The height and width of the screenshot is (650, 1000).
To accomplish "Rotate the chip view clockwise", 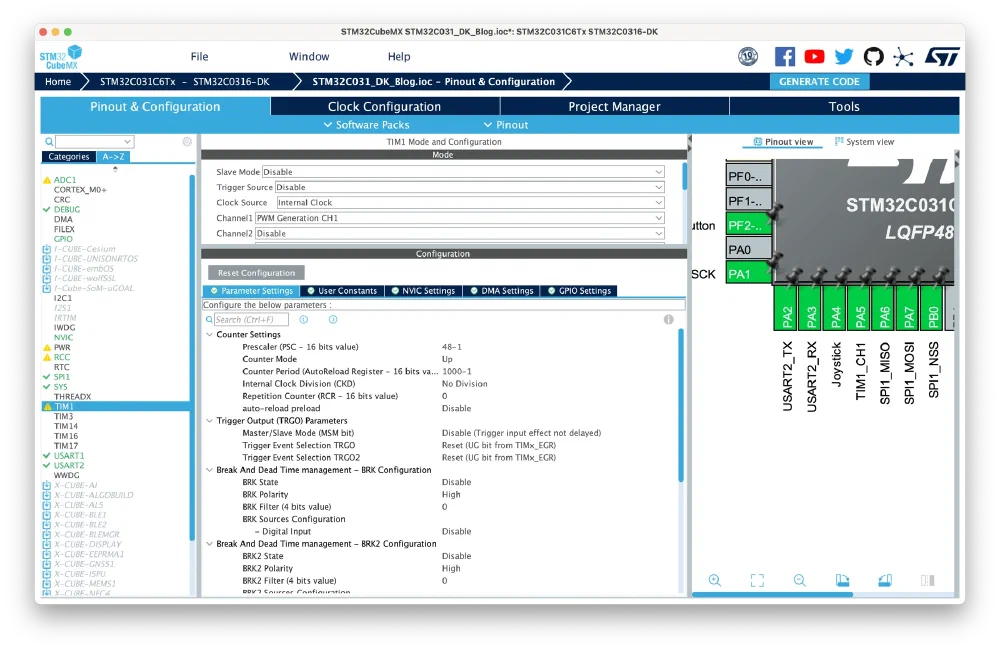I will (x=842, y=580).
